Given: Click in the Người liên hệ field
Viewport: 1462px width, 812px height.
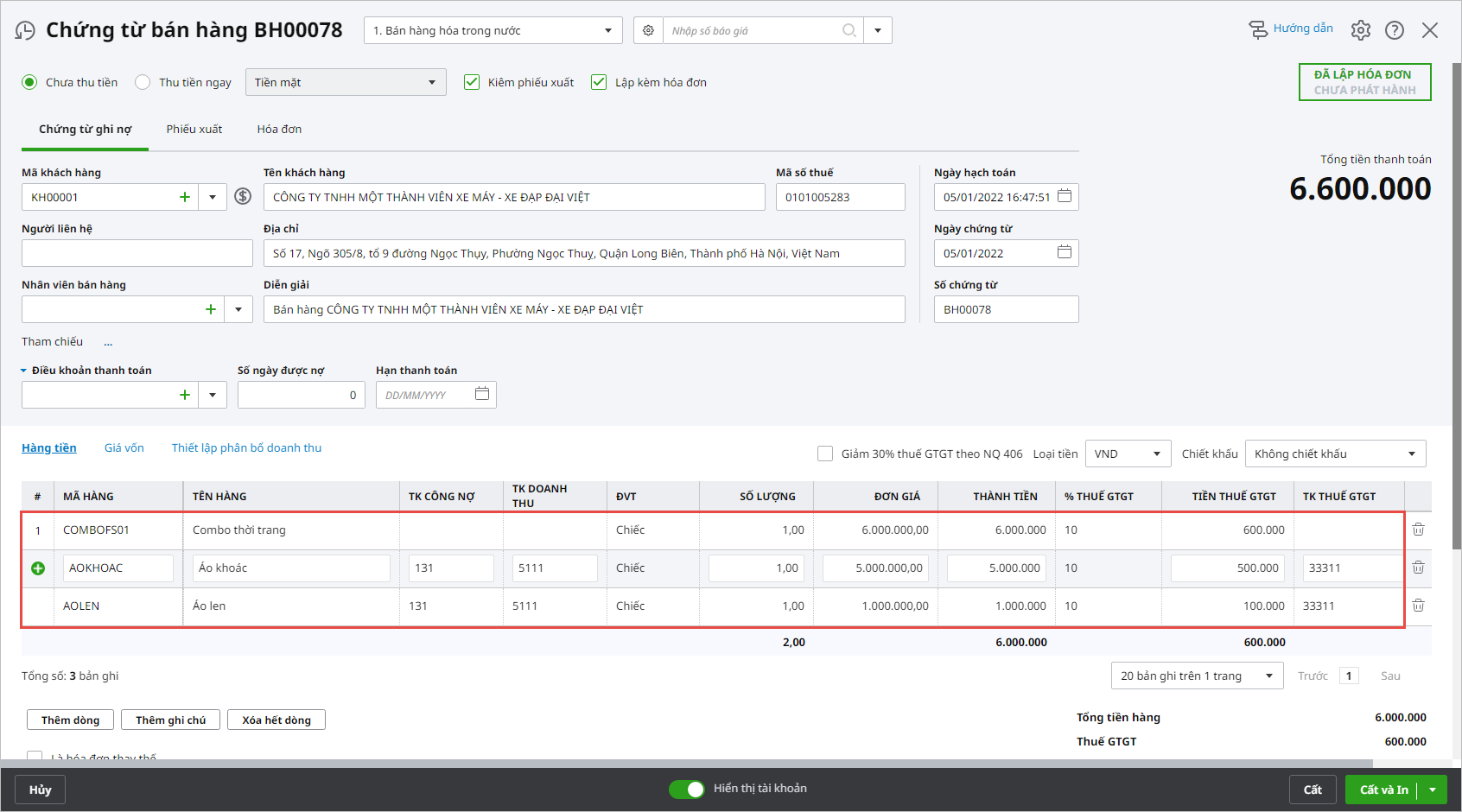Looking at the screenshot, I should (137, 253).
